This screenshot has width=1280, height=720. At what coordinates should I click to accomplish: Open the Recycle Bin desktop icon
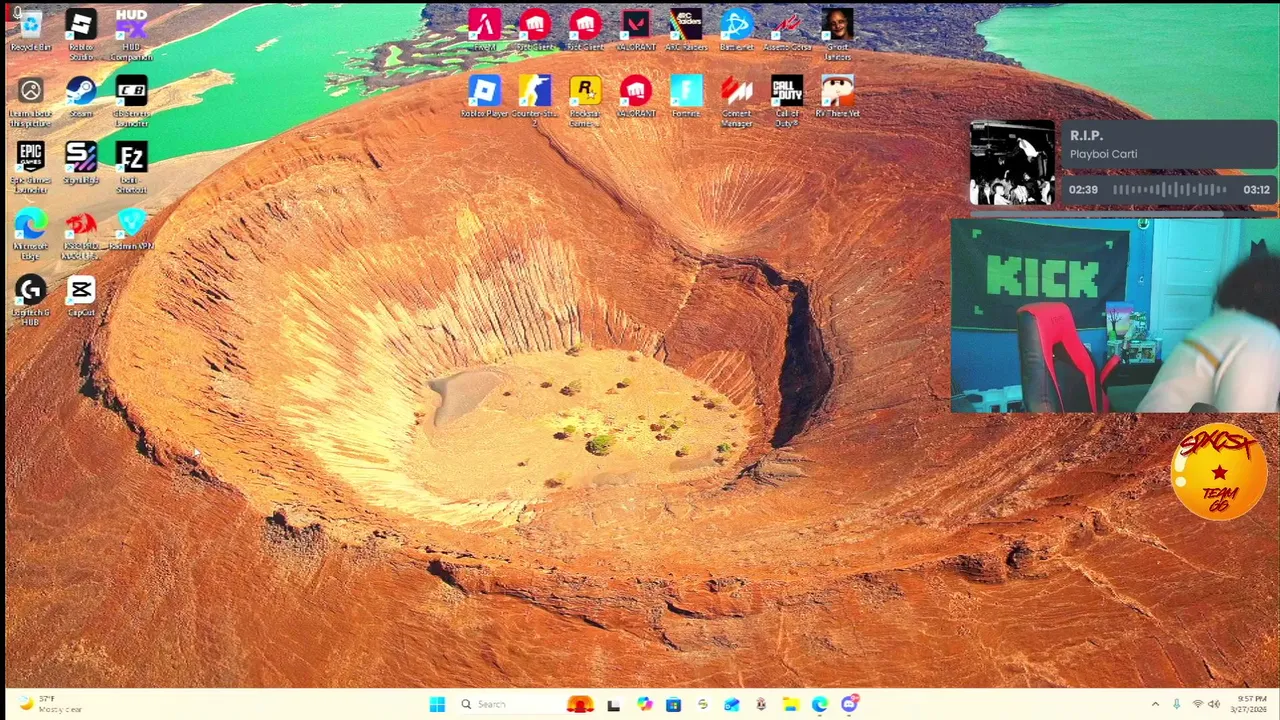click(30, 30)
